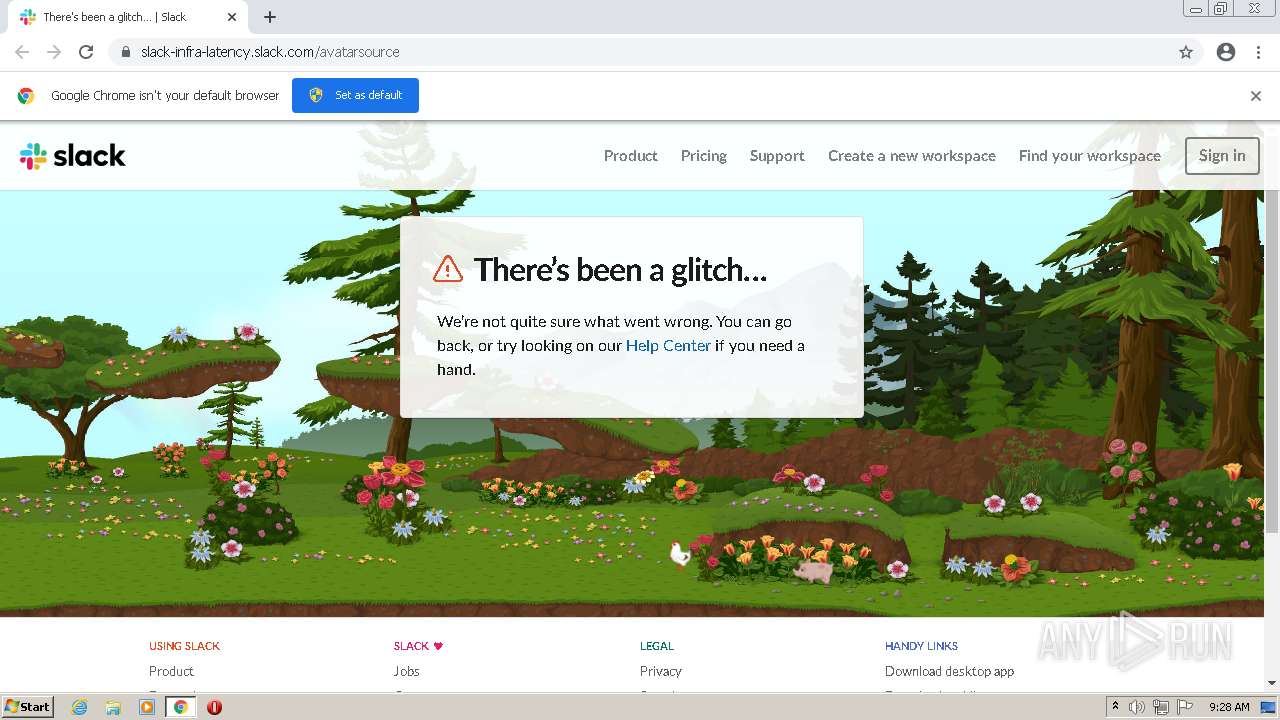Click the system tray volume icon
This screenshot has width=1280, height=720.
click(x=1137, y=707)
